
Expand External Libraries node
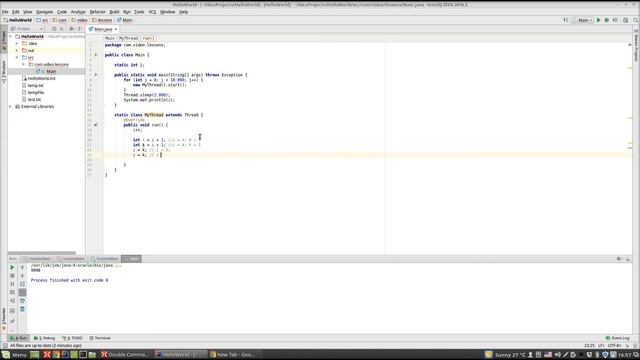(11, 107)
